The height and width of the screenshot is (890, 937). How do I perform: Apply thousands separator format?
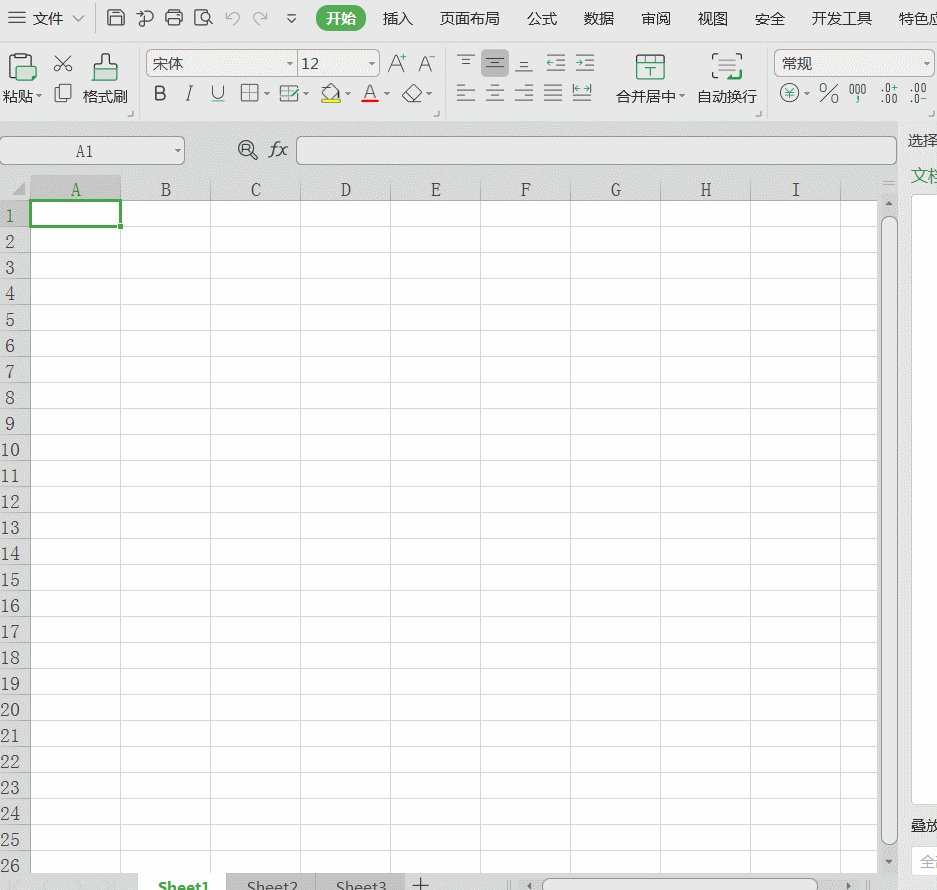point(858,93)
